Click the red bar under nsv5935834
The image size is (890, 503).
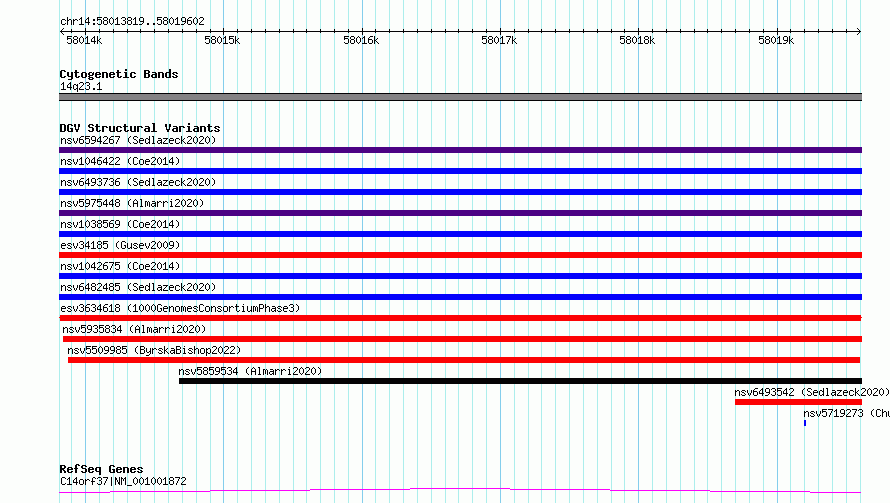(463, 339)
